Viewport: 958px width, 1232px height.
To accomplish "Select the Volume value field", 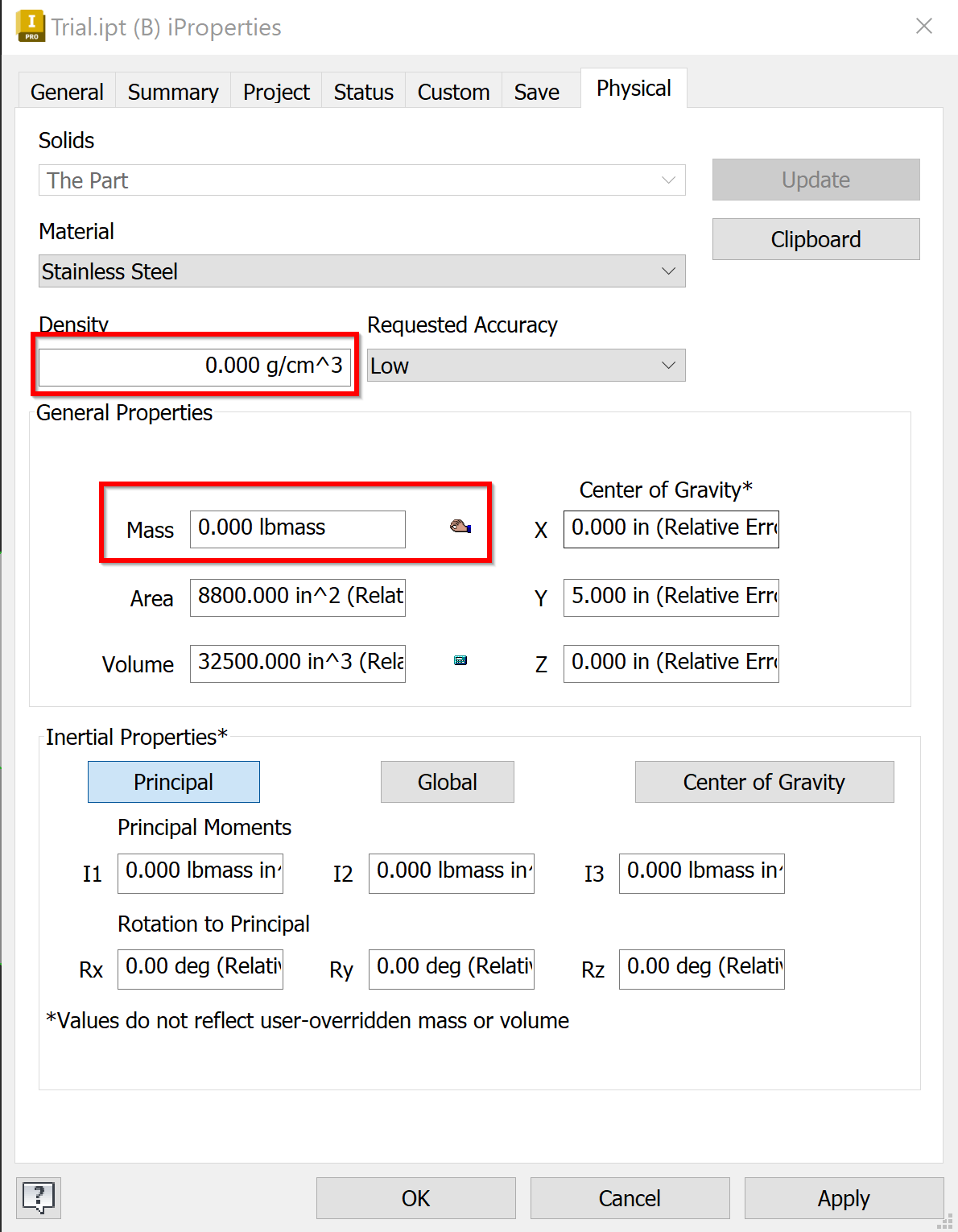I will [297, 663].
